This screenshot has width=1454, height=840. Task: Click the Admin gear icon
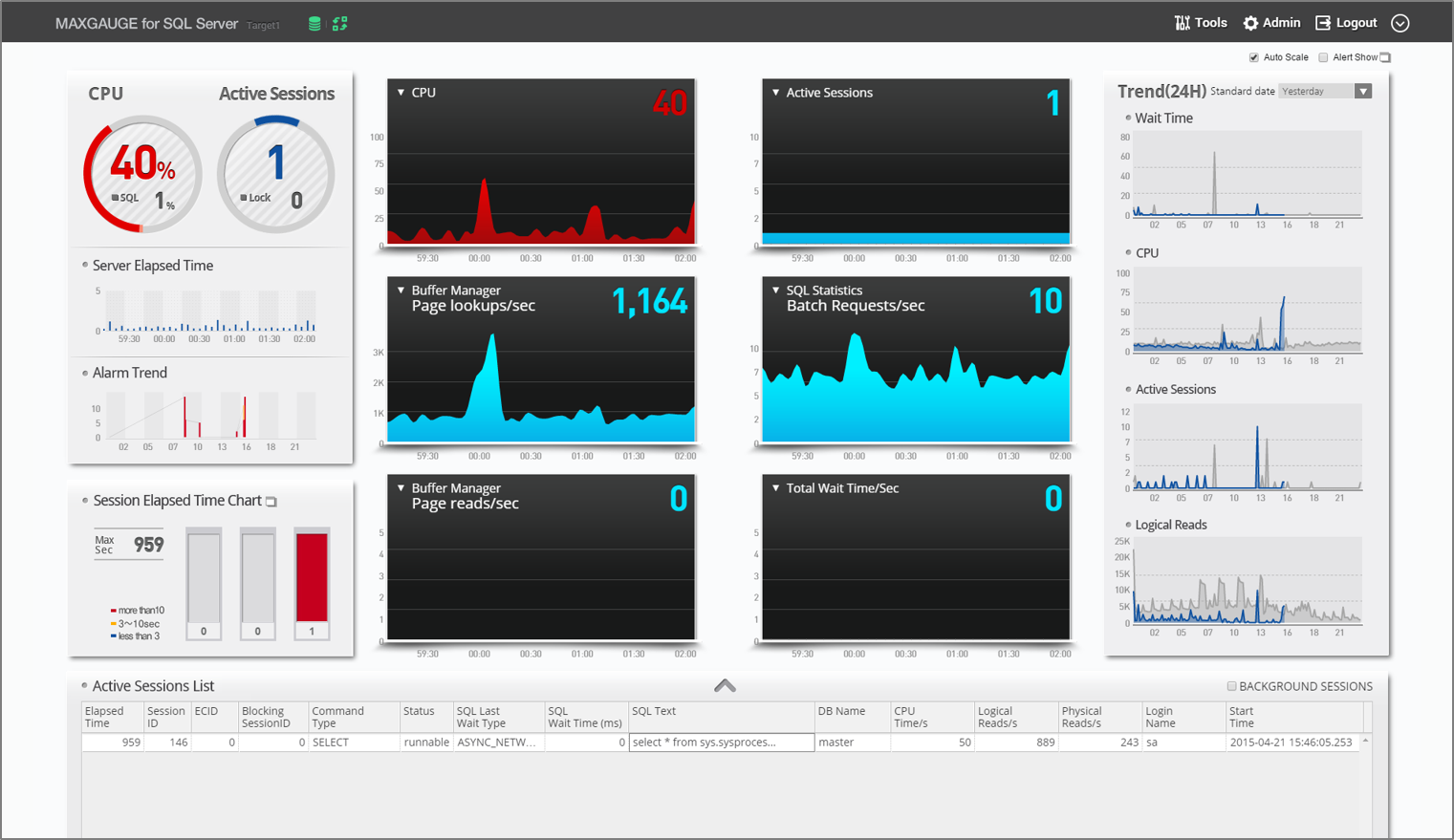[x=1250, y=23]
